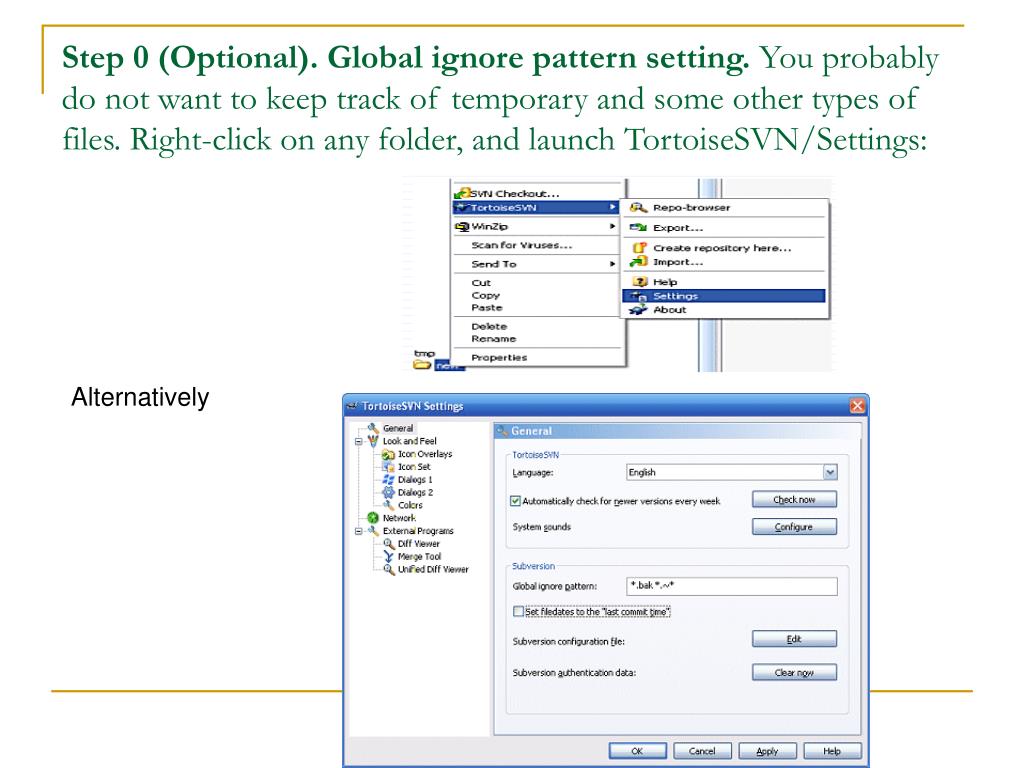Enable set filedates to last commit time
Screen dimensions: 1024x768
click(x=518, y=612)
